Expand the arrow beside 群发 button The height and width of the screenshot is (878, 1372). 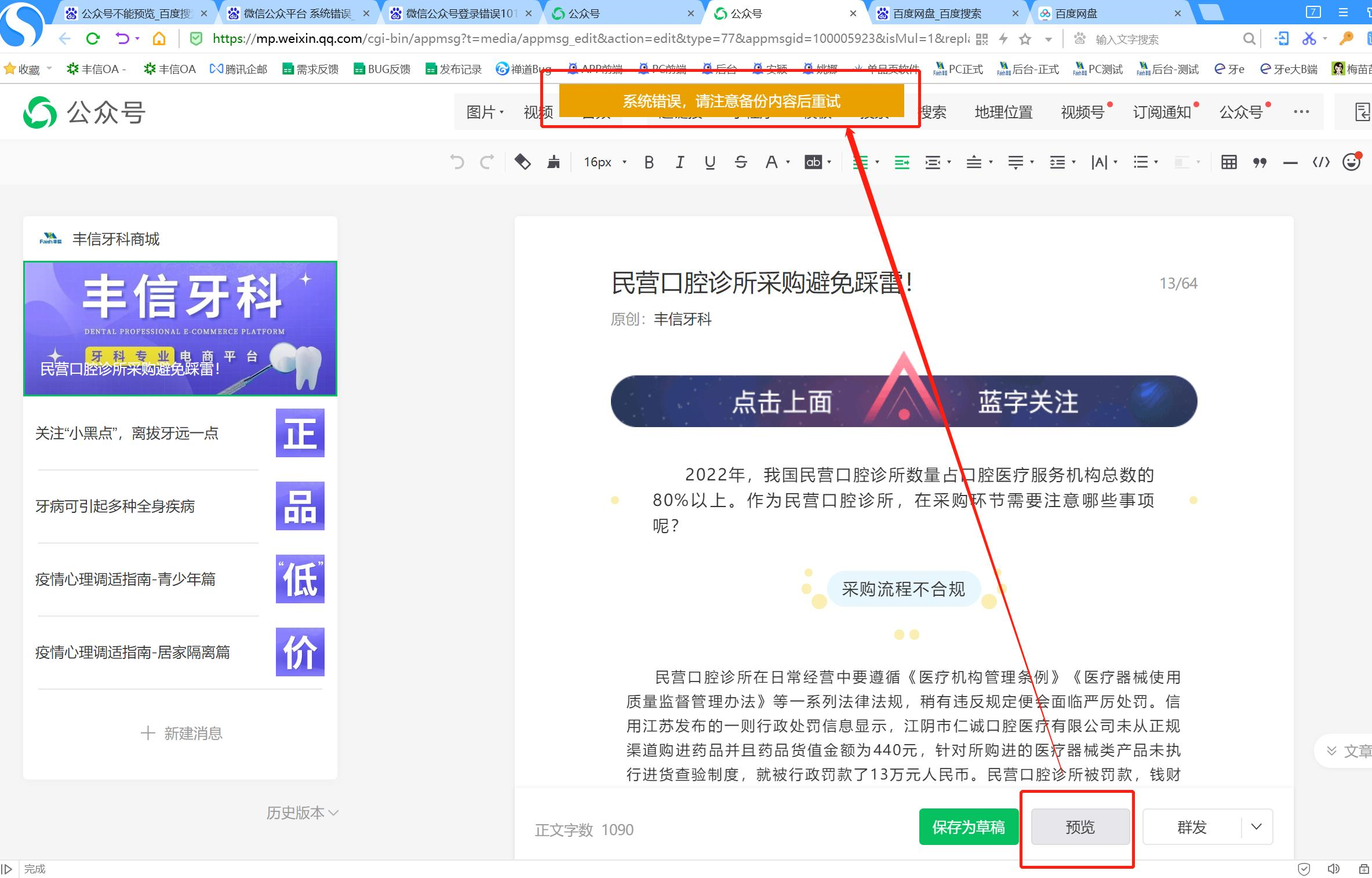(1256, 826)
